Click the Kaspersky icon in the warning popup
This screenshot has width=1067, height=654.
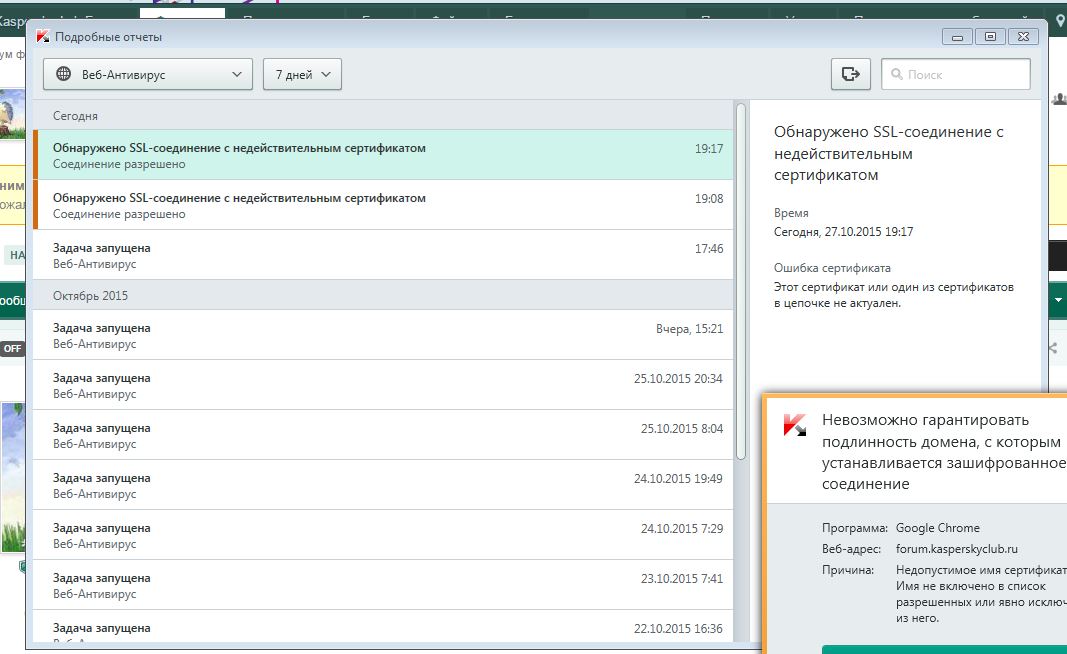795,424
